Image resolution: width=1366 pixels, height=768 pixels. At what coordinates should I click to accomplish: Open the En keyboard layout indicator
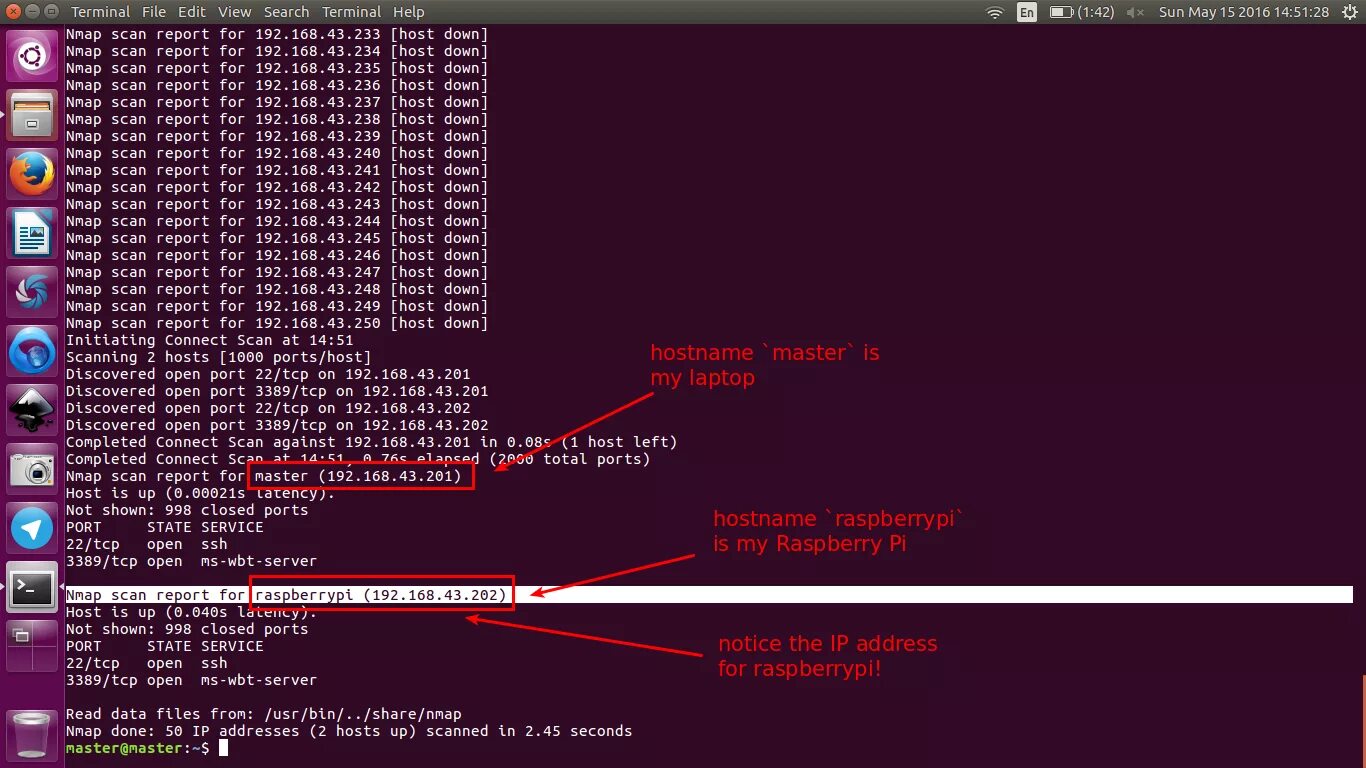1027,12
